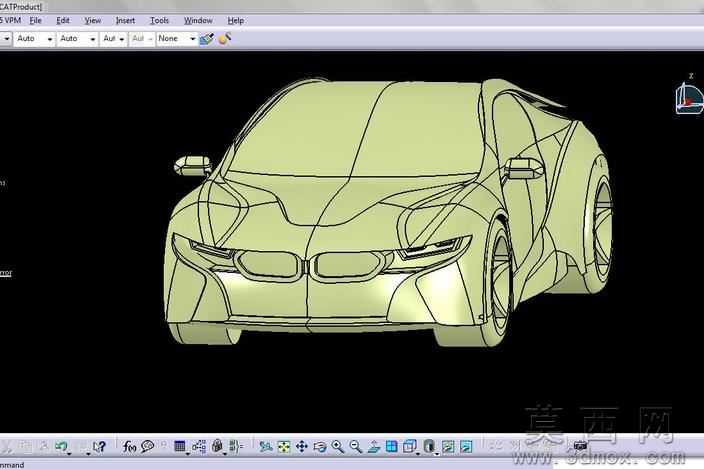
Task: Open the Window menu
Action: [x=198, y=21]
